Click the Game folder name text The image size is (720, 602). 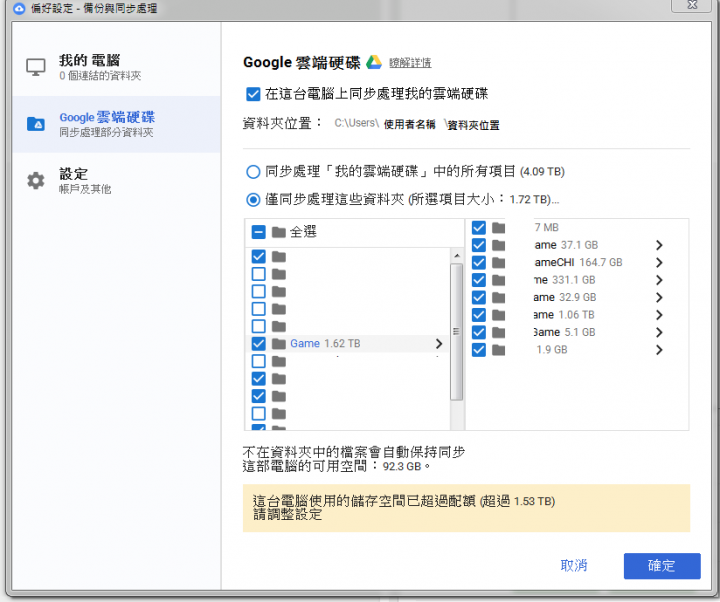click(305, 343)
